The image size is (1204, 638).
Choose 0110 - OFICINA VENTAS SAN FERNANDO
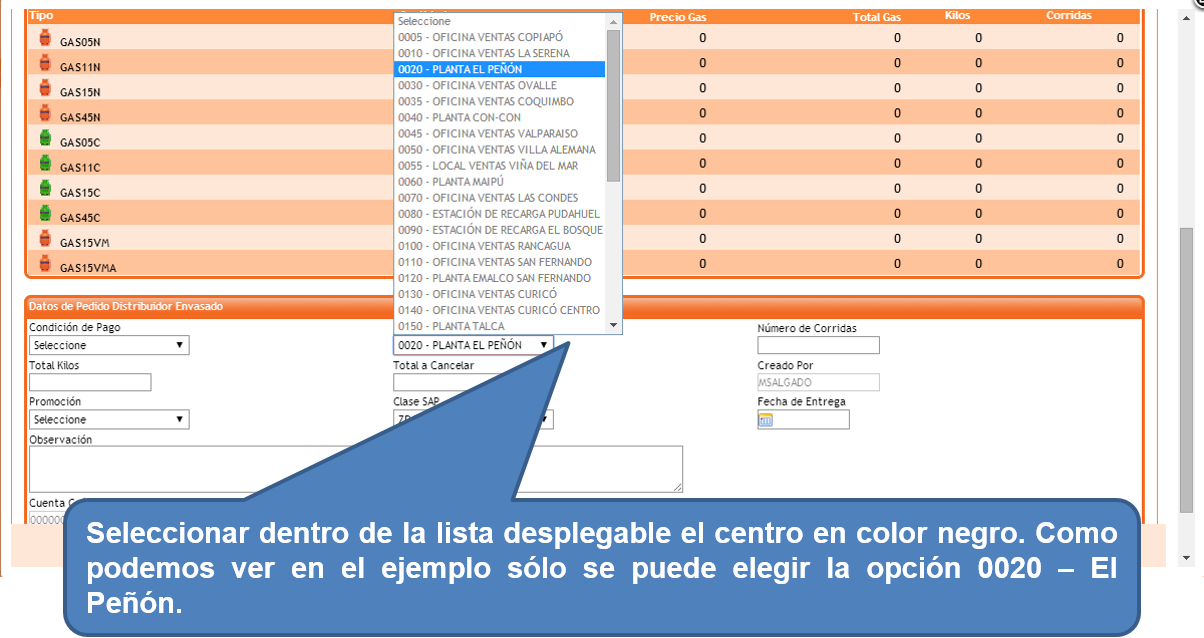point(500,261)
